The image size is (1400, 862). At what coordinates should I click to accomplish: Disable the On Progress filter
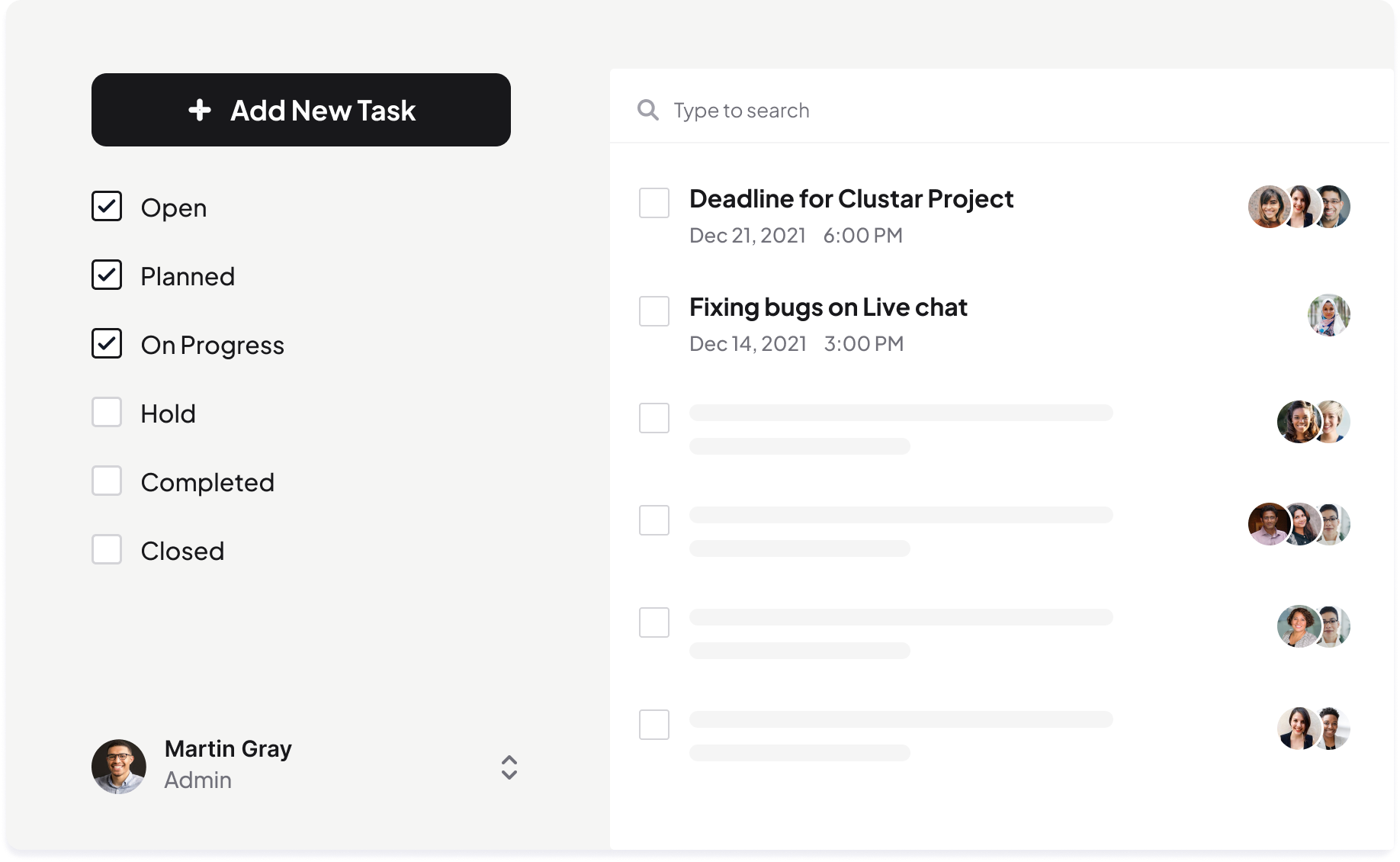[107, 344]
